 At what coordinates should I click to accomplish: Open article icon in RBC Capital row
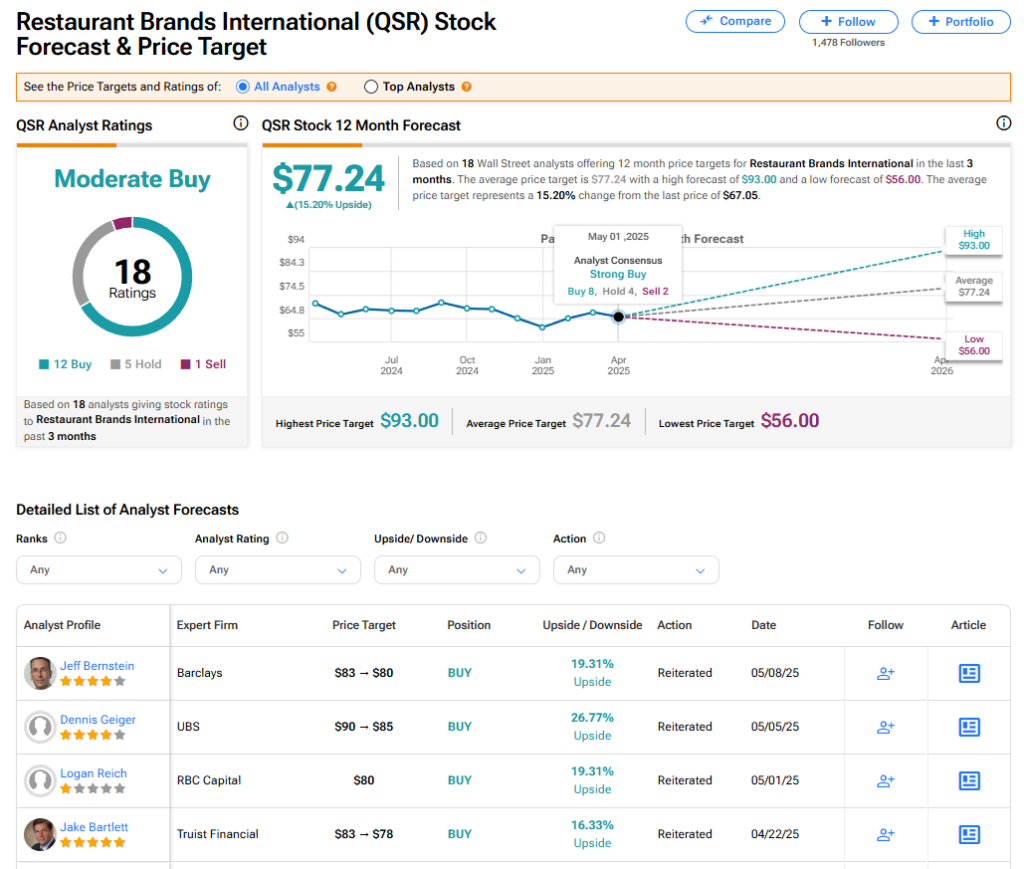tap(969, 780)
